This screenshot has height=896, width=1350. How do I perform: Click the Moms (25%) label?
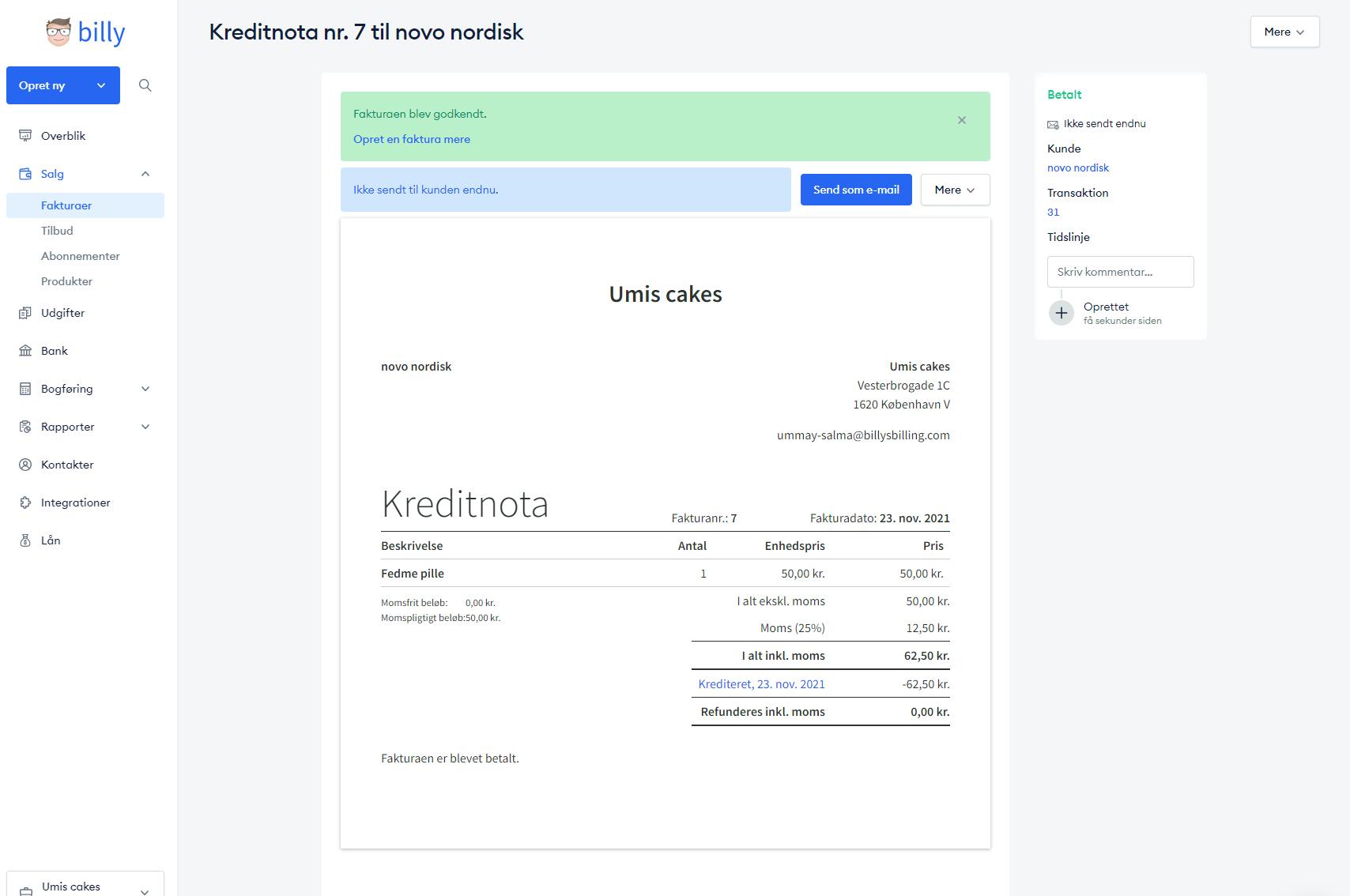(793, 628)
